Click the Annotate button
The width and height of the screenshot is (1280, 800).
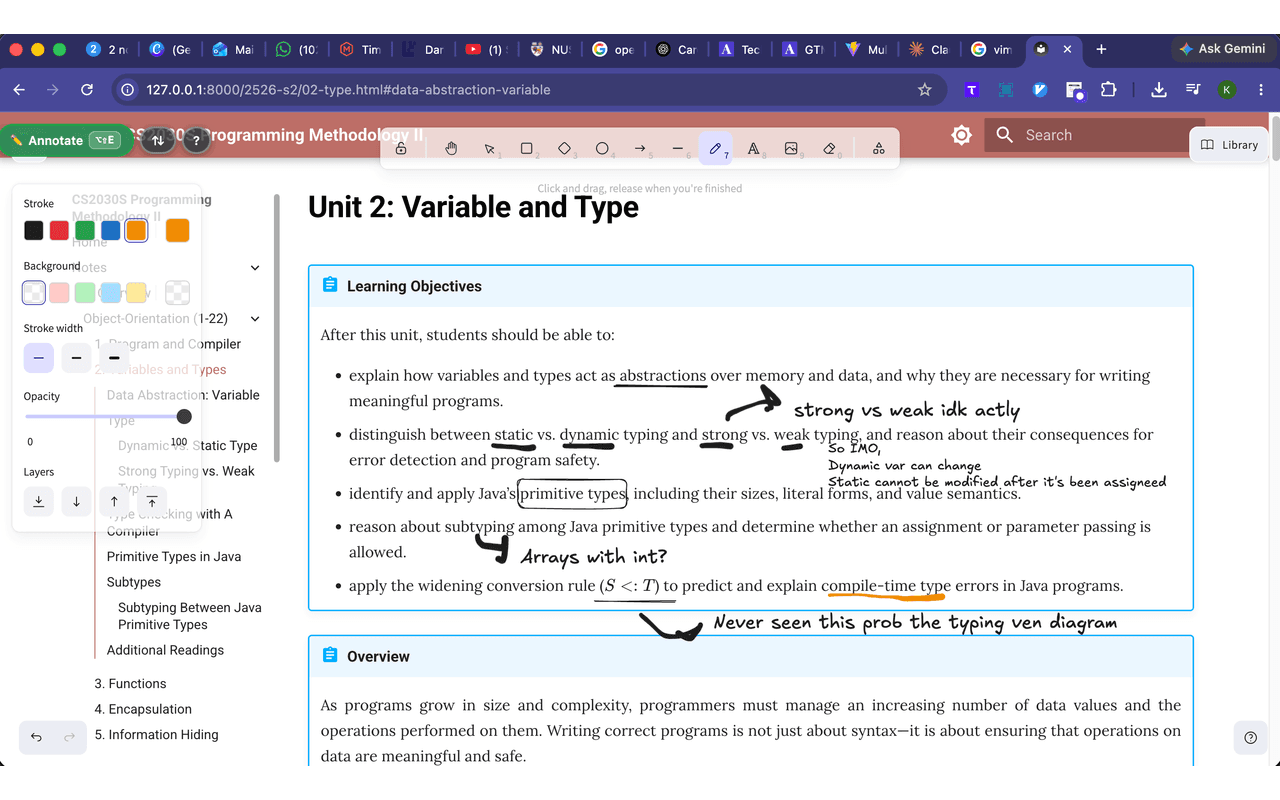pos(66,140)
